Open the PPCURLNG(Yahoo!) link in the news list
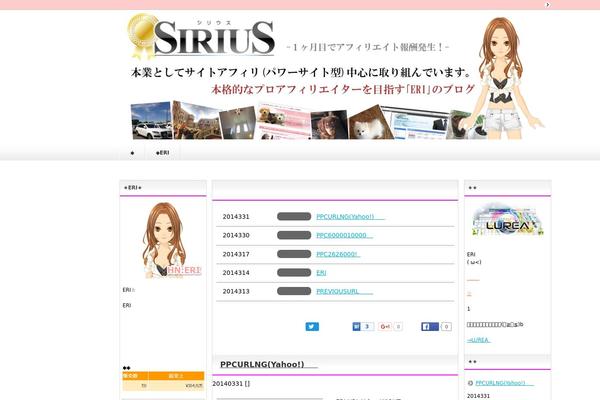600x400 pixels. click(350, 217)
